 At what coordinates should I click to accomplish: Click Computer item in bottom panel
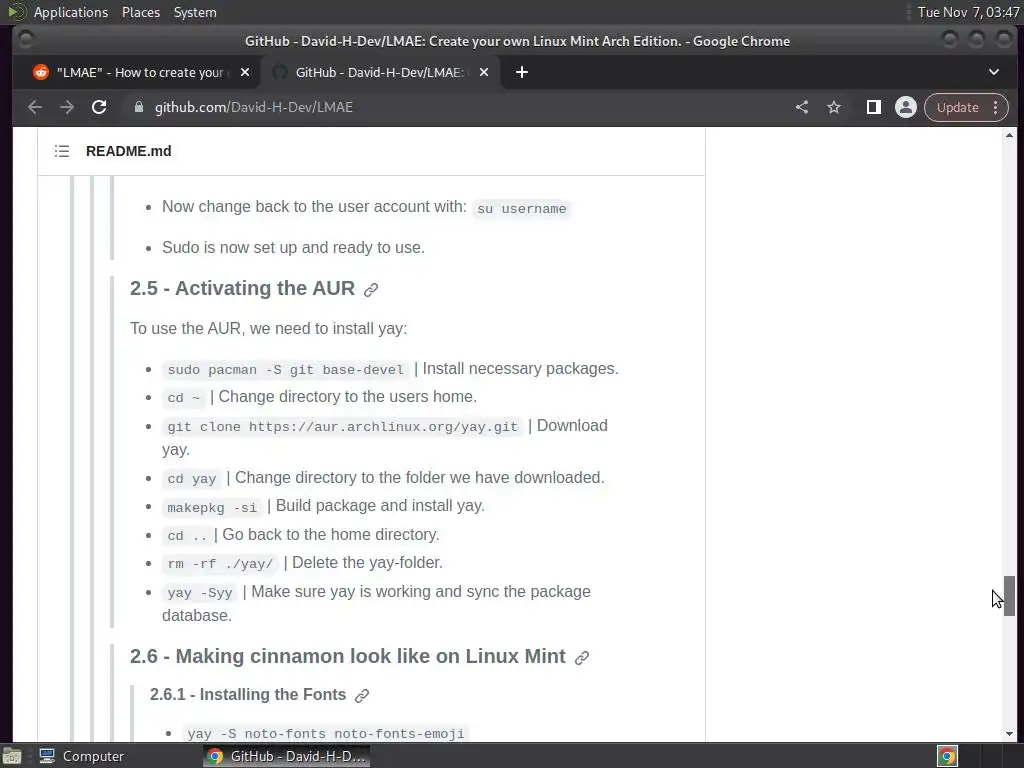(82, 756)
